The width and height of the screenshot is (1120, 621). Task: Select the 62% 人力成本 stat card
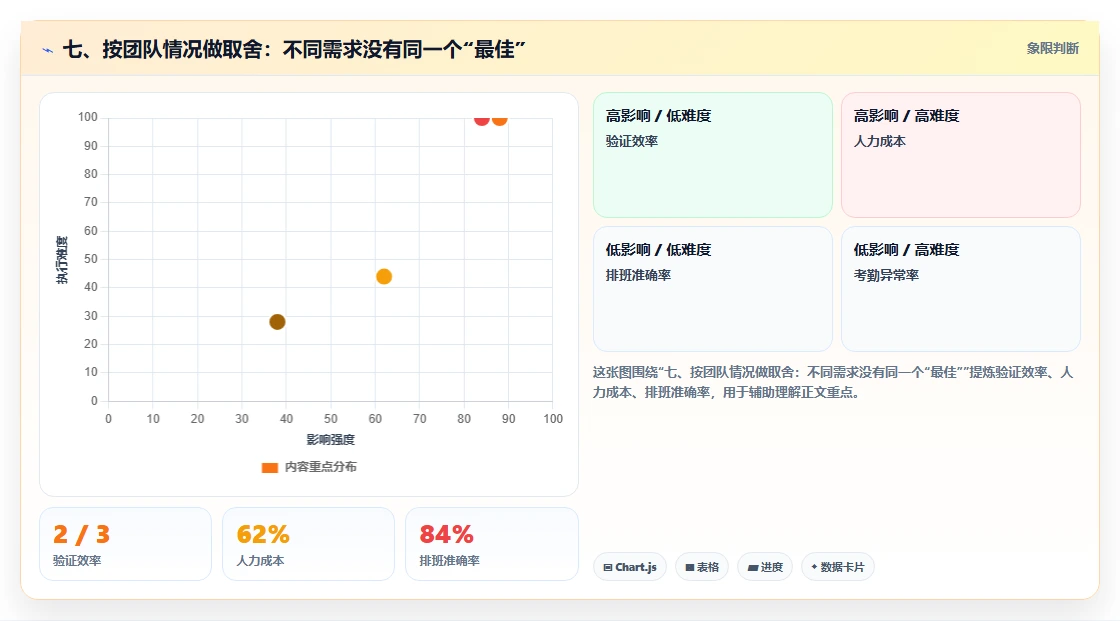click(309, 544)
